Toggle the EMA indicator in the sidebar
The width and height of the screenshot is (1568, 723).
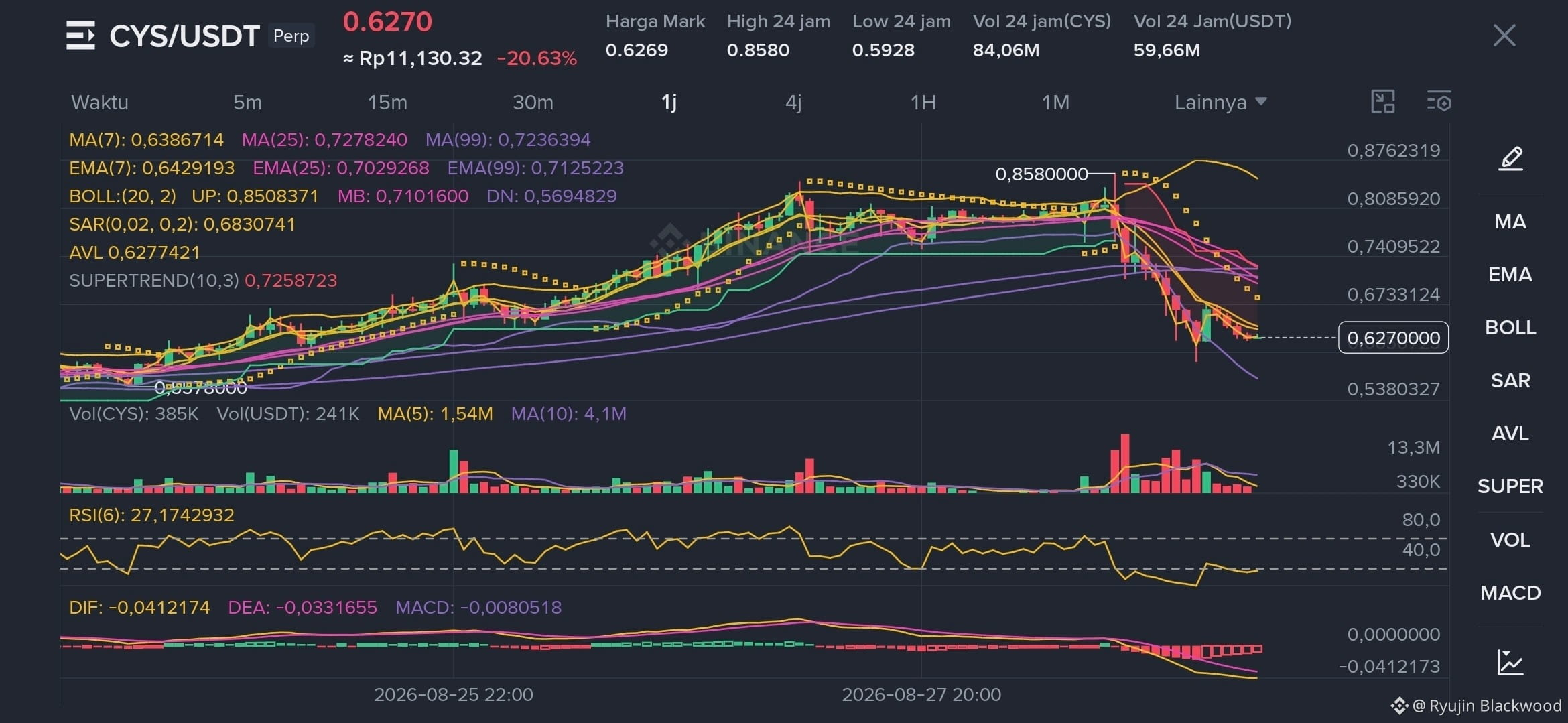pyautogui.click(x=1510, y=275)
